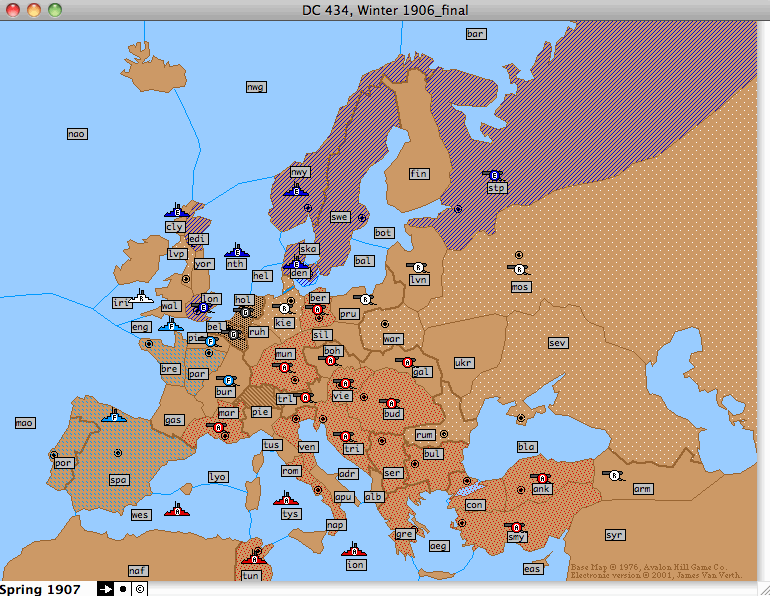Click the 'war' province label
Image resolution: width=770 pixels, height=596 pixels.
392,339
